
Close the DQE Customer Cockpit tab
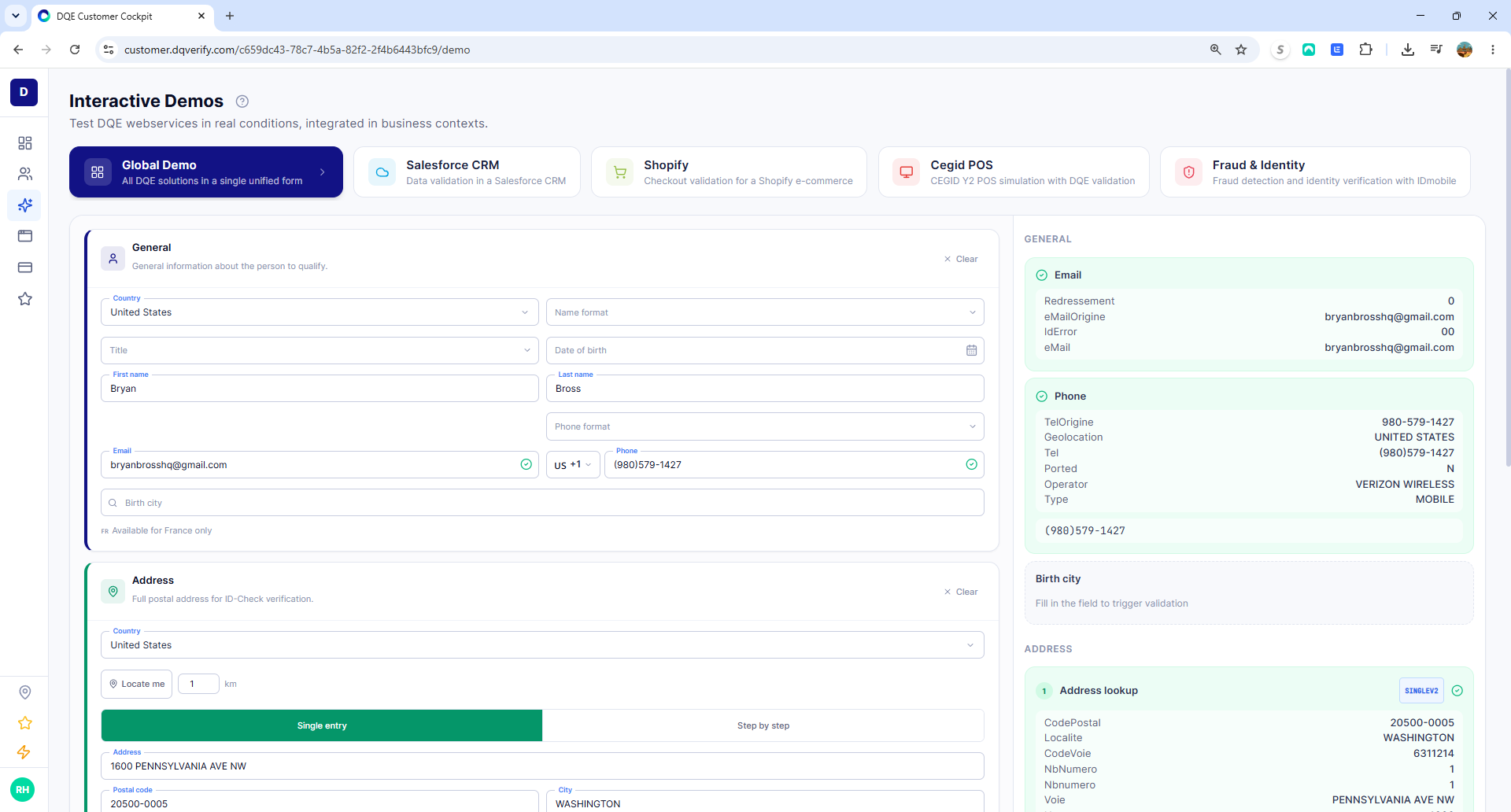(201, 16)
